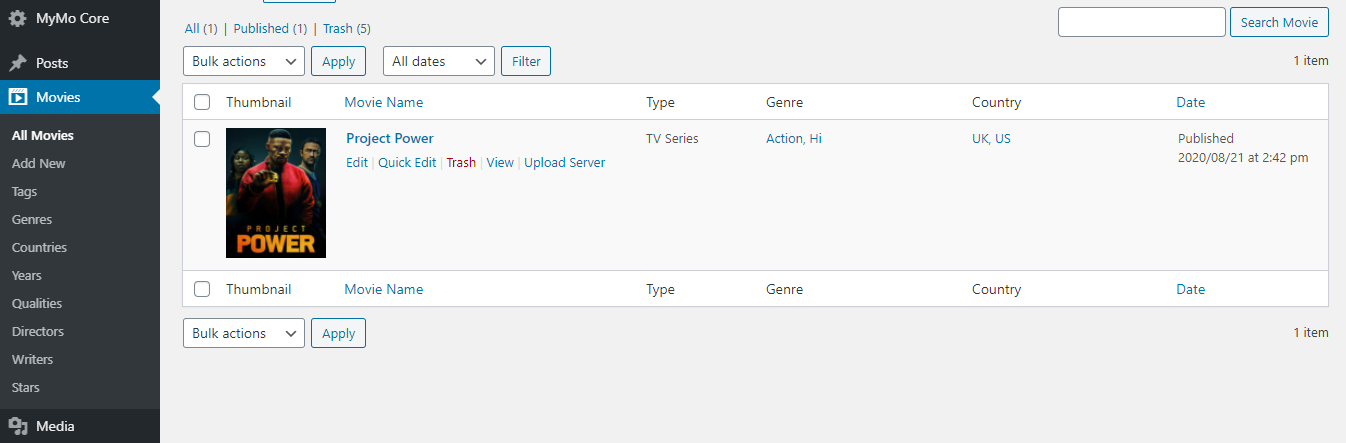Open the bottom Bulk actions dropdown
The width and height of the screenshot is (1346, 443).
pos(244,333)
